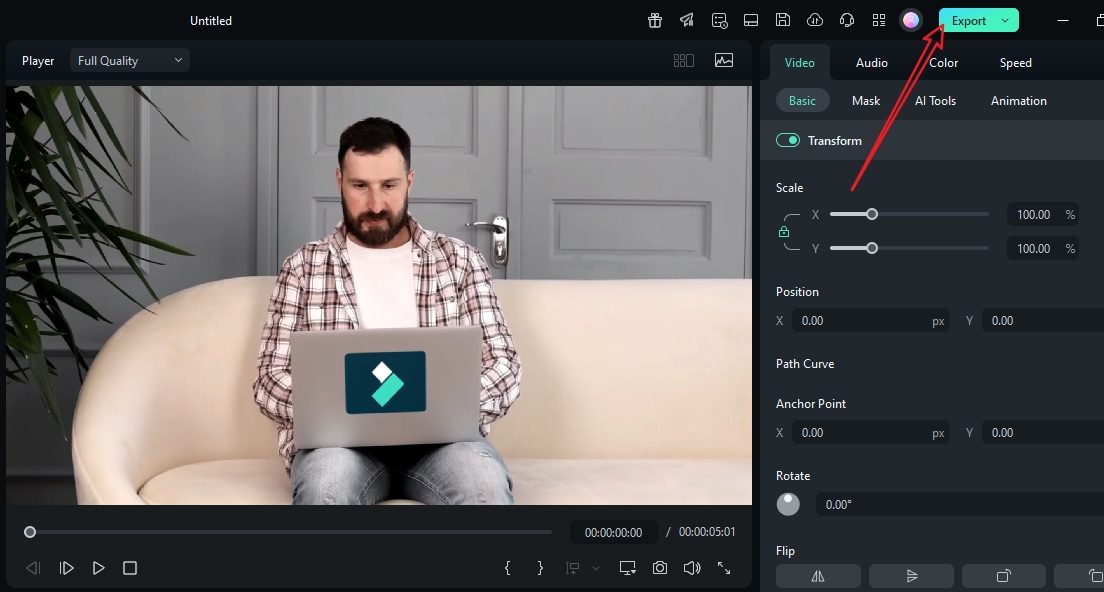Show the image scope view icon
Image resolution: width=1104 pixels, height=592 pixels.
click(x=724, y=61)
